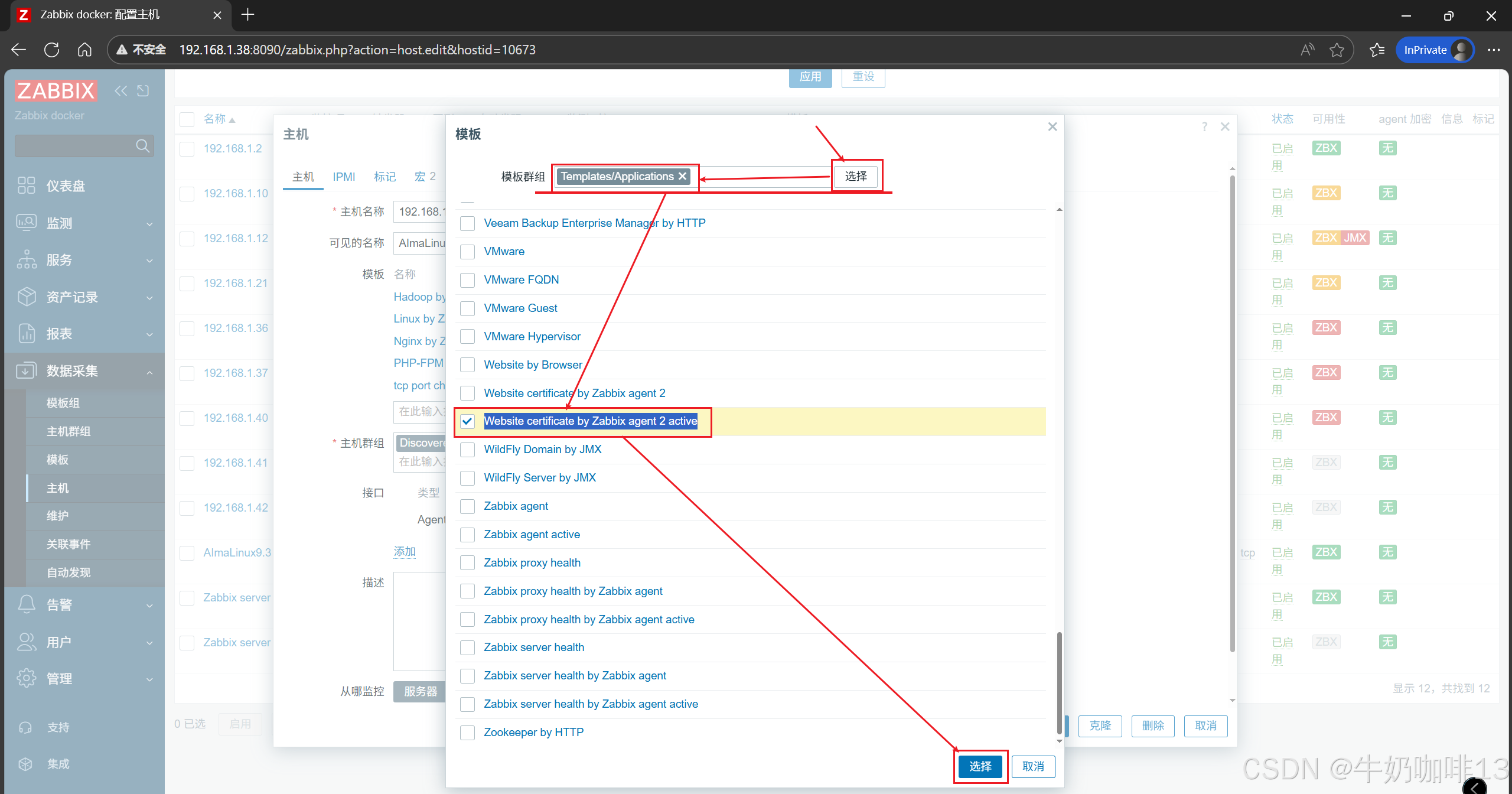Viewport: 1512px width, 794px height.
Task: Uncheck Website certificate by Zabbix agent 2 active
Action: [x=467, y=421]
